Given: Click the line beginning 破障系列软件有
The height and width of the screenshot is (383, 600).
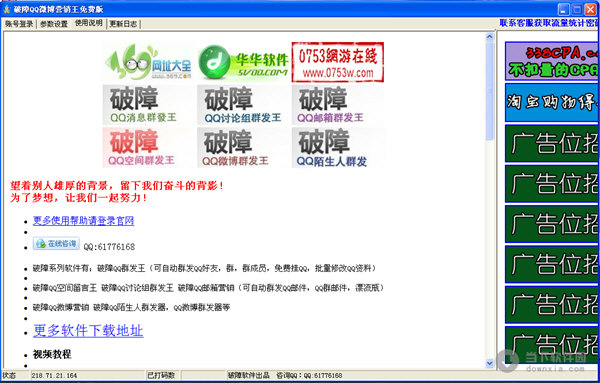Looking at the screenshot, I should [204, 268].
